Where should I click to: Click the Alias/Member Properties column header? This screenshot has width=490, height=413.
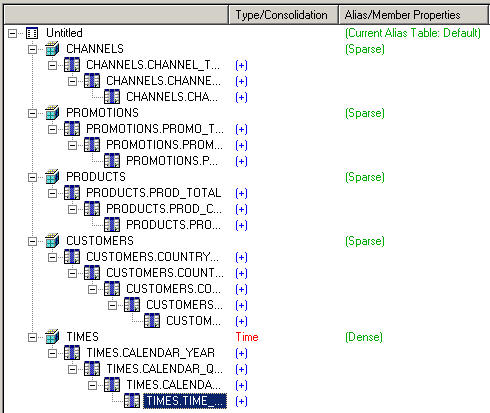click(x=413, y=15)
